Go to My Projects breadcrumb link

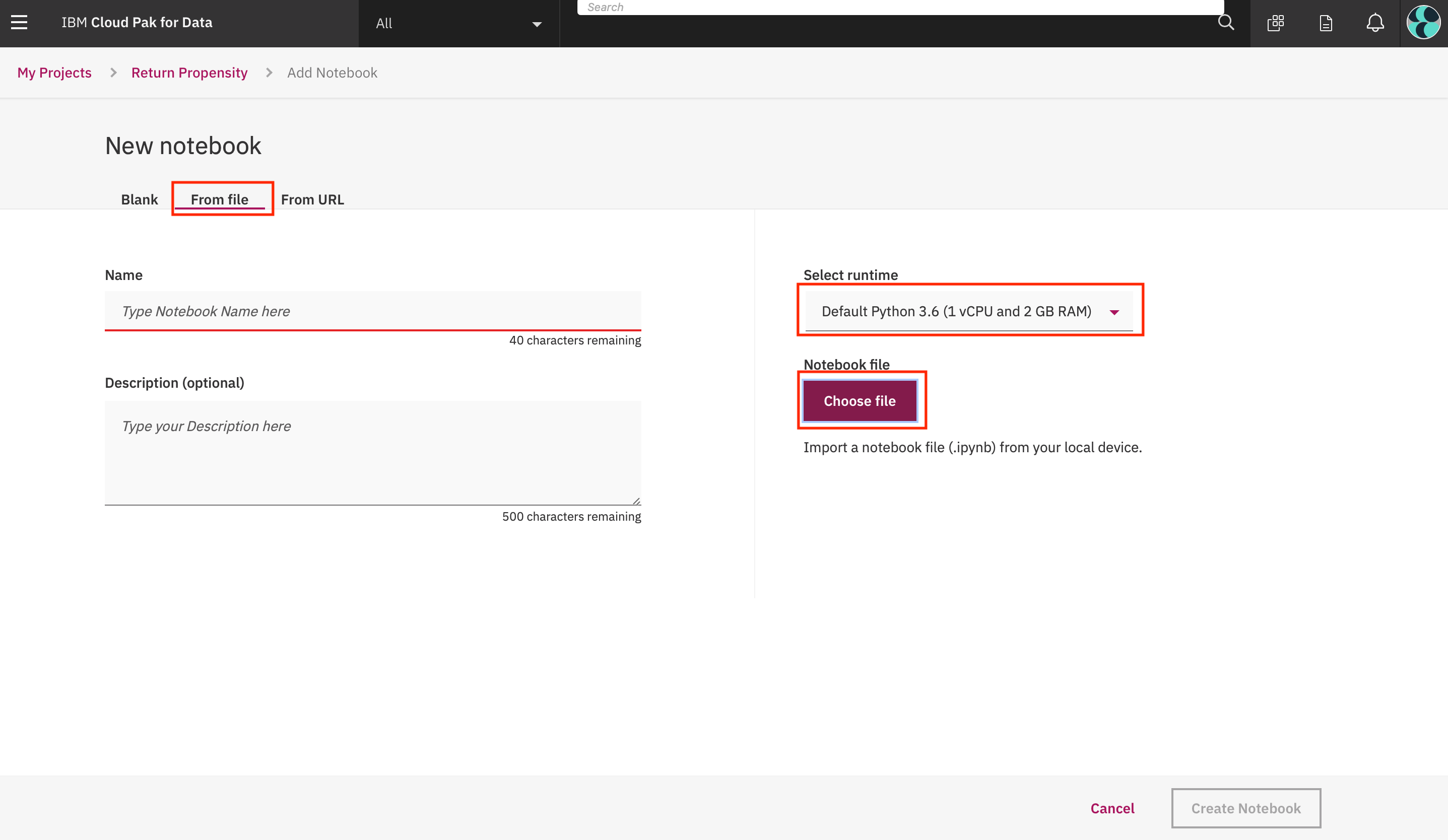[x=54, y=73]
